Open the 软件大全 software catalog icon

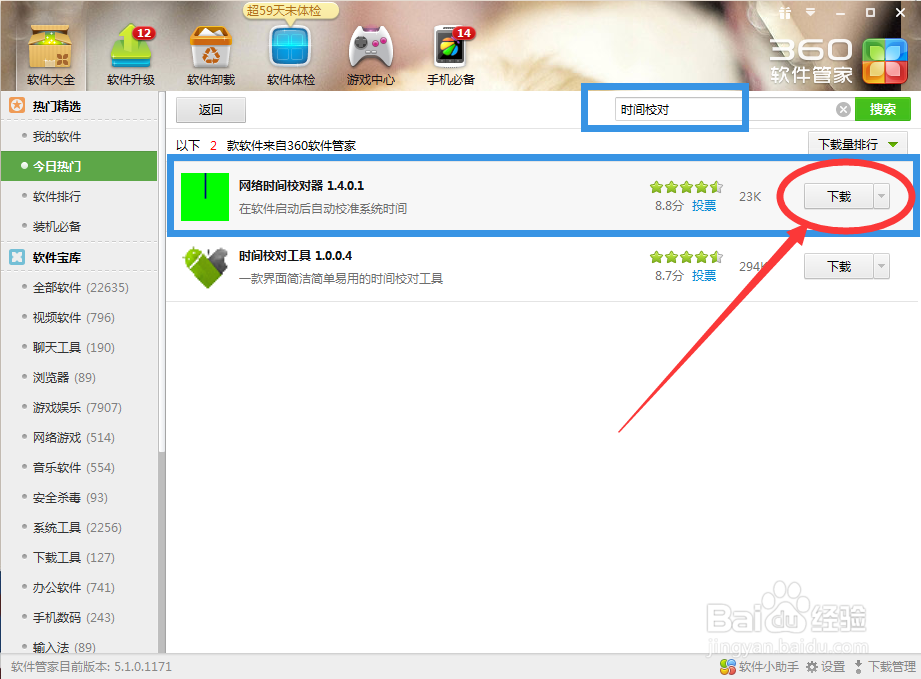coord(51,55)
